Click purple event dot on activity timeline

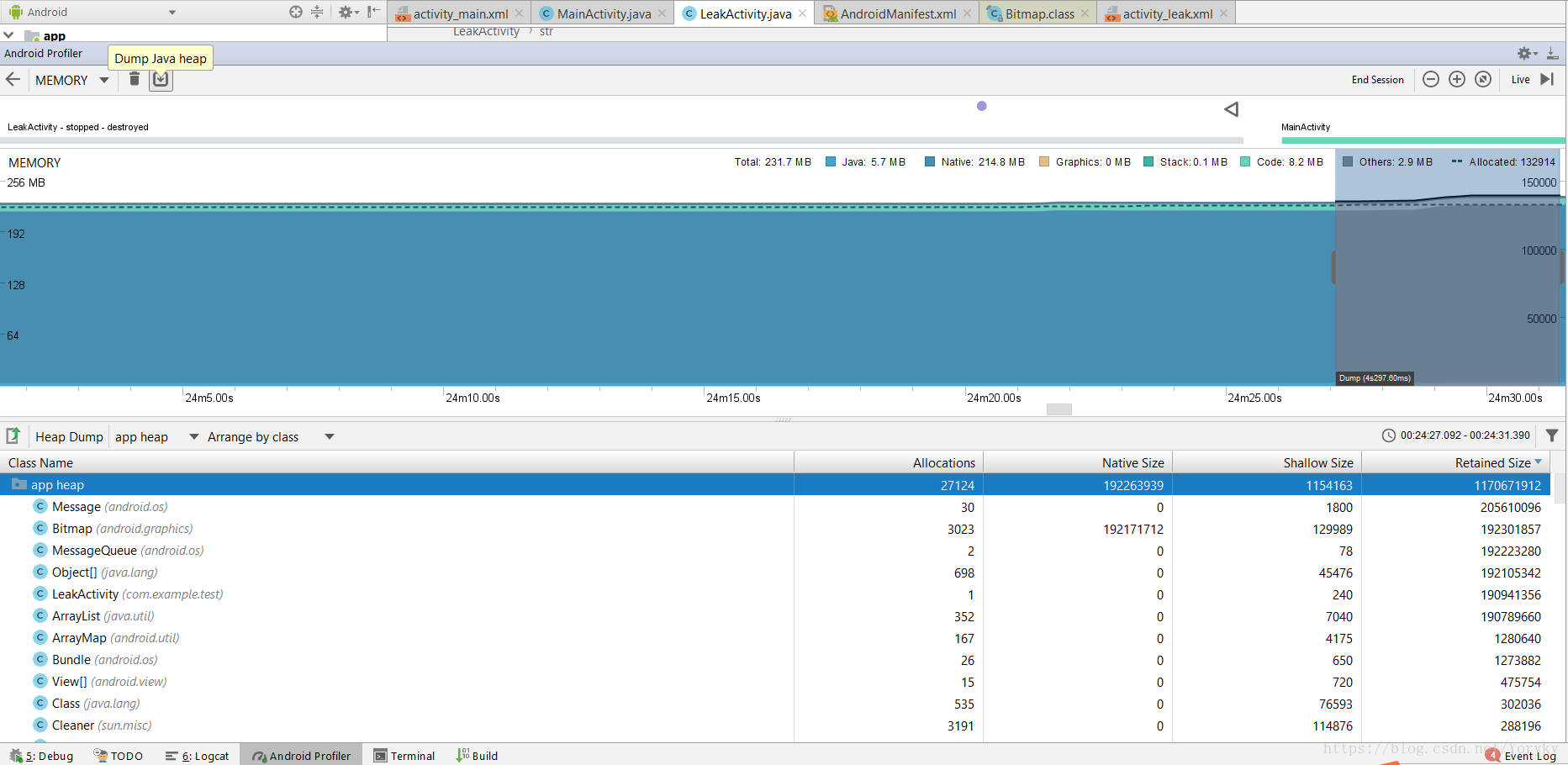tap(981, 106)
